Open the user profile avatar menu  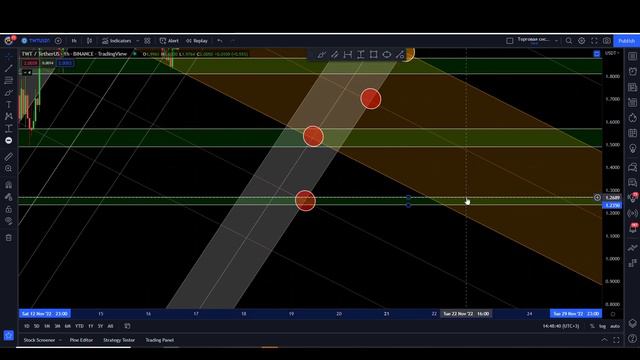pyautogui.click(x=9, y=40)
